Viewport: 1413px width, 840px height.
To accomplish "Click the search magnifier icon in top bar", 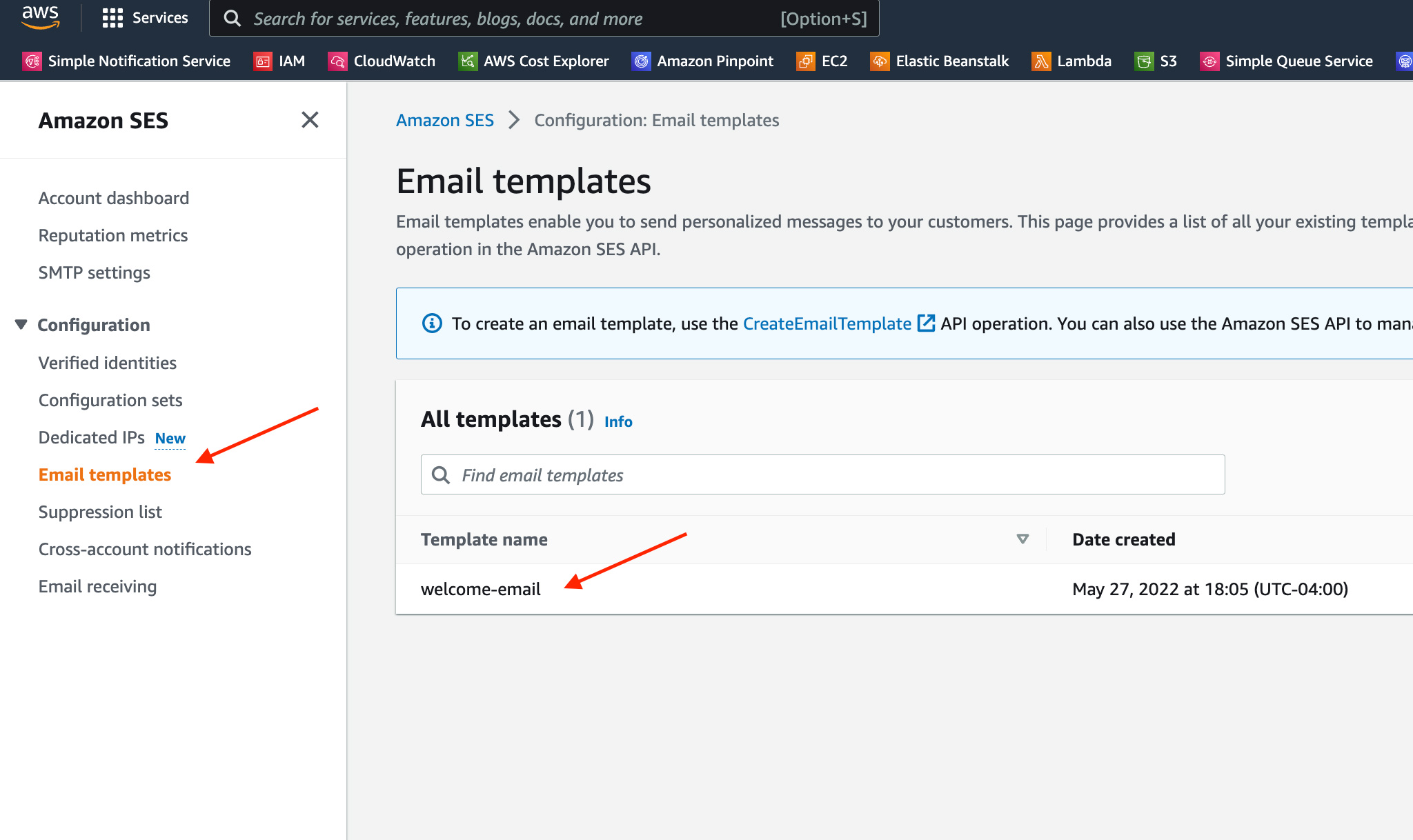I will [233, 18].
